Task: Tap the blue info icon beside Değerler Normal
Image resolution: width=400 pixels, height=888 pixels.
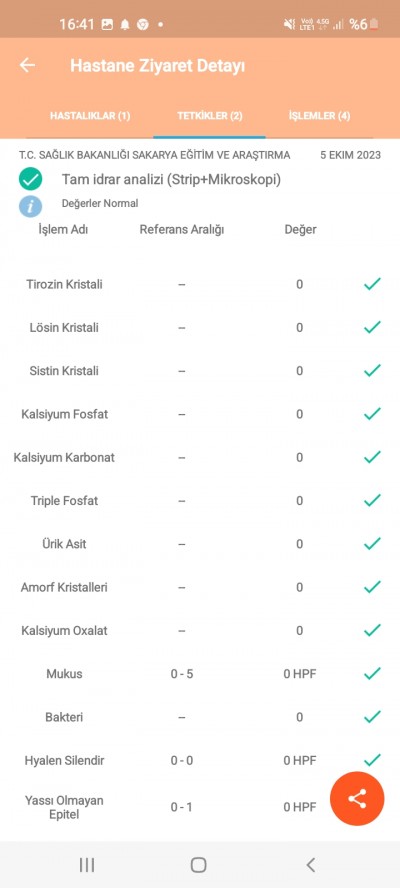Action: (x=31, y=206)
